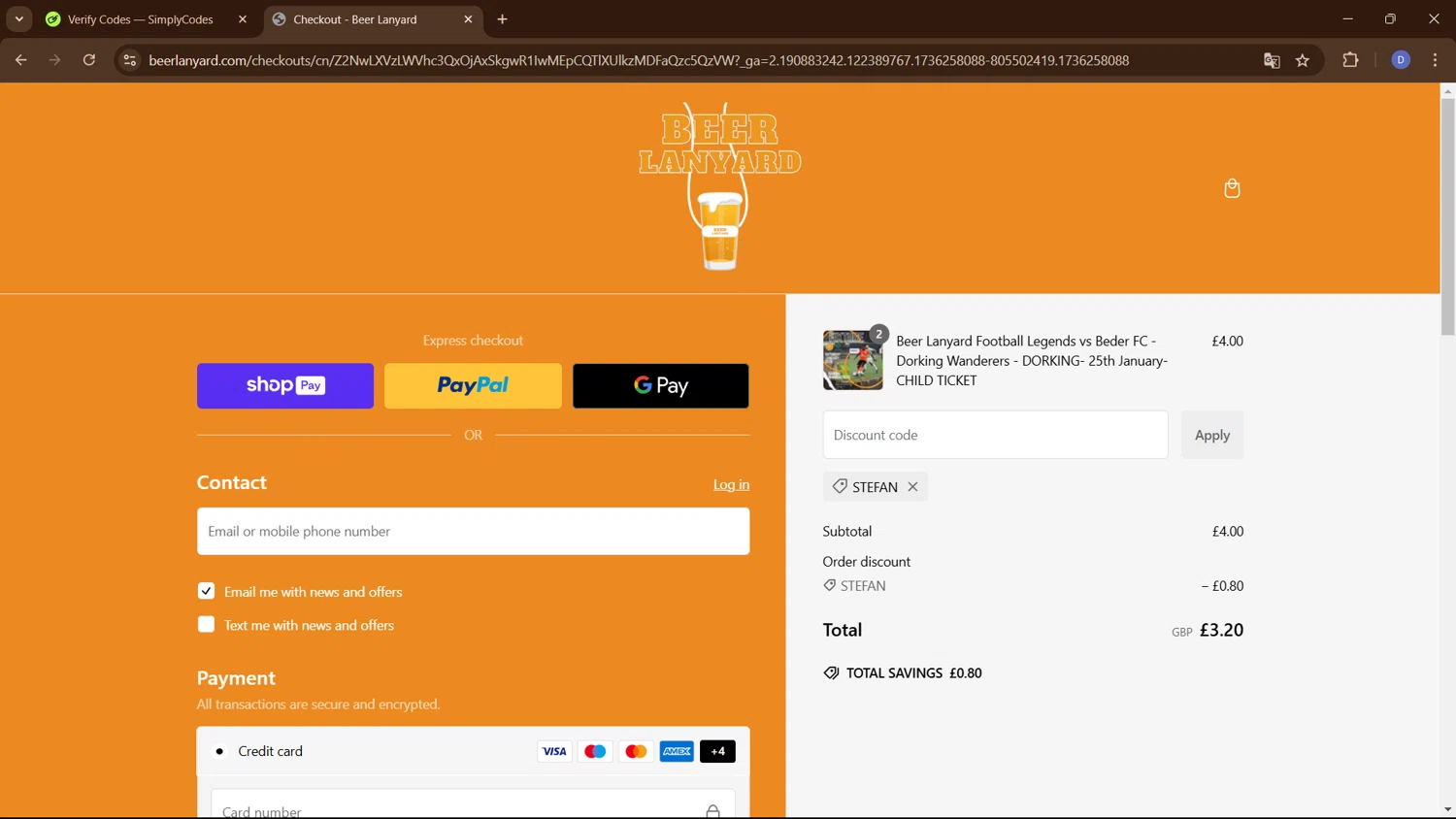Minimize the browser window
Image resolution: width=1456 pixels, height=819 pixels.
pos(1347,19)
